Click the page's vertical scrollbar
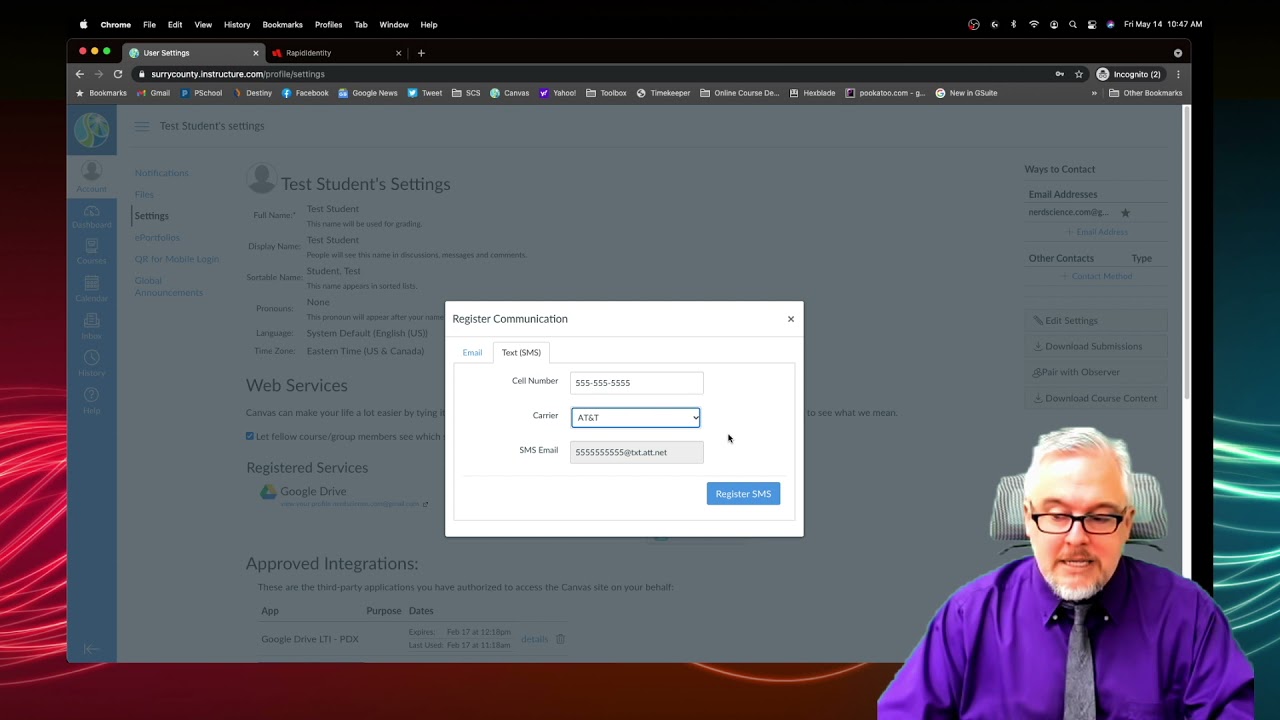This screenshot has height=720, width=1280. coord(1187,250)
